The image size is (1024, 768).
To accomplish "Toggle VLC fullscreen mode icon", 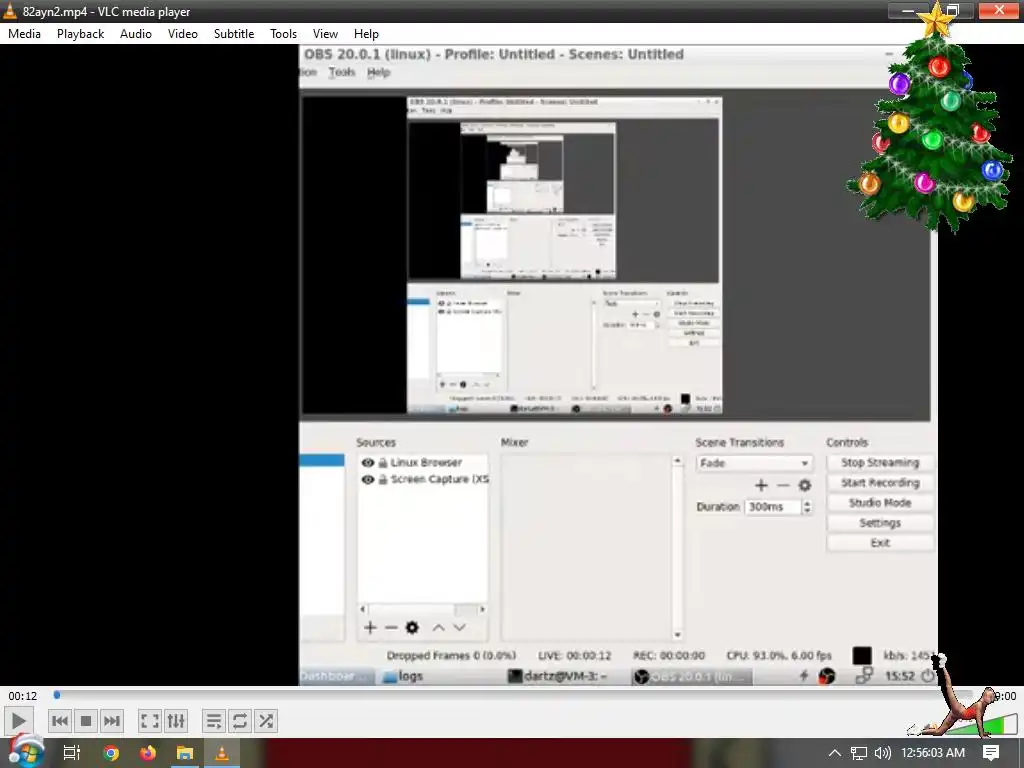I will (150, 721).
